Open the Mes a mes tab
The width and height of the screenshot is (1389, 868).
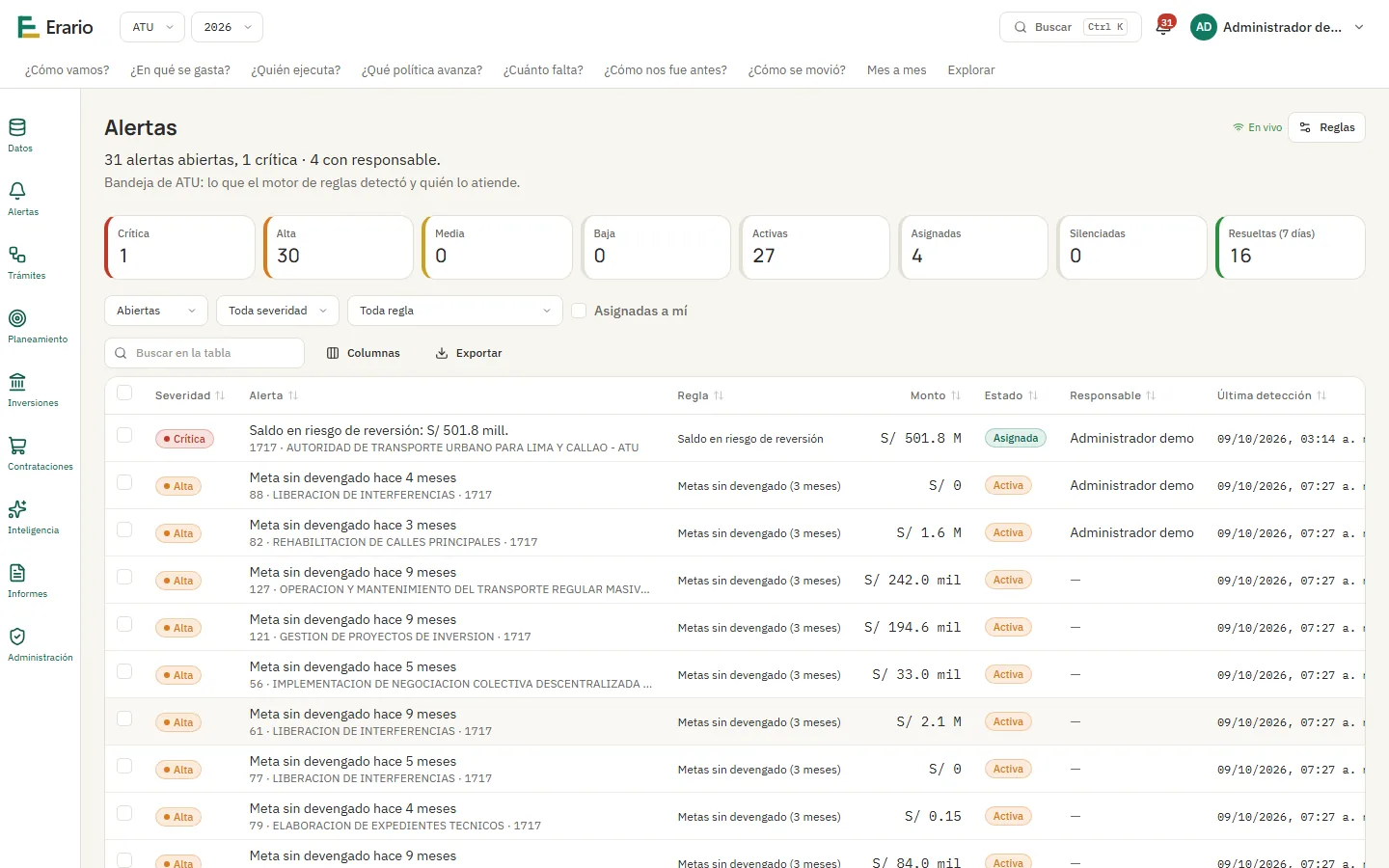point(897,70)
